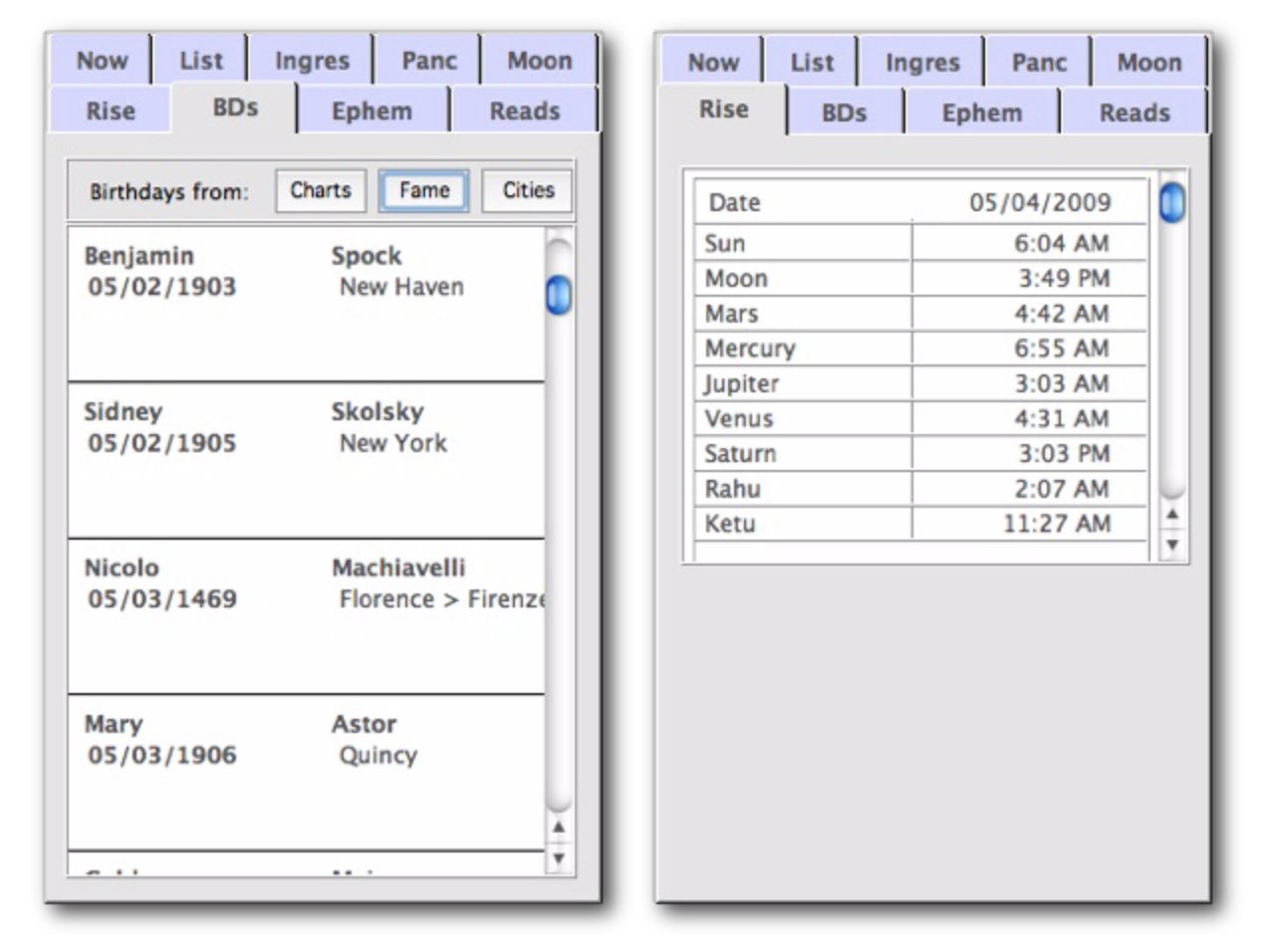The image size is (1285, 952).
Task: Go to Ingres tab in left panel
Action: point(312,61)
